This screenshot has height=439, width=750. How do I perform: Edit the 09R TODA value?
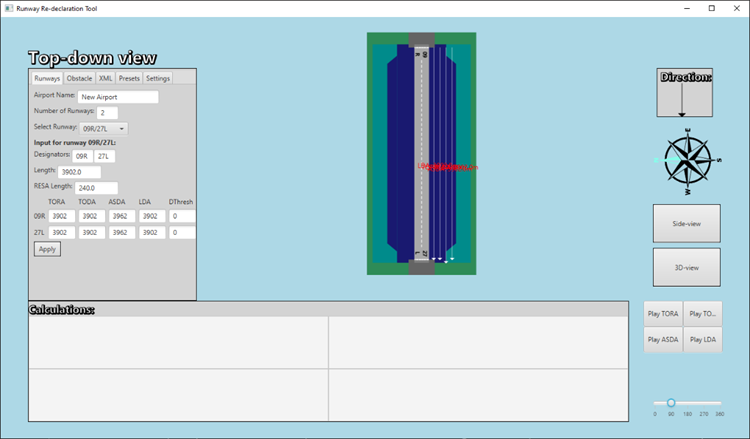[x=92, y=216]
